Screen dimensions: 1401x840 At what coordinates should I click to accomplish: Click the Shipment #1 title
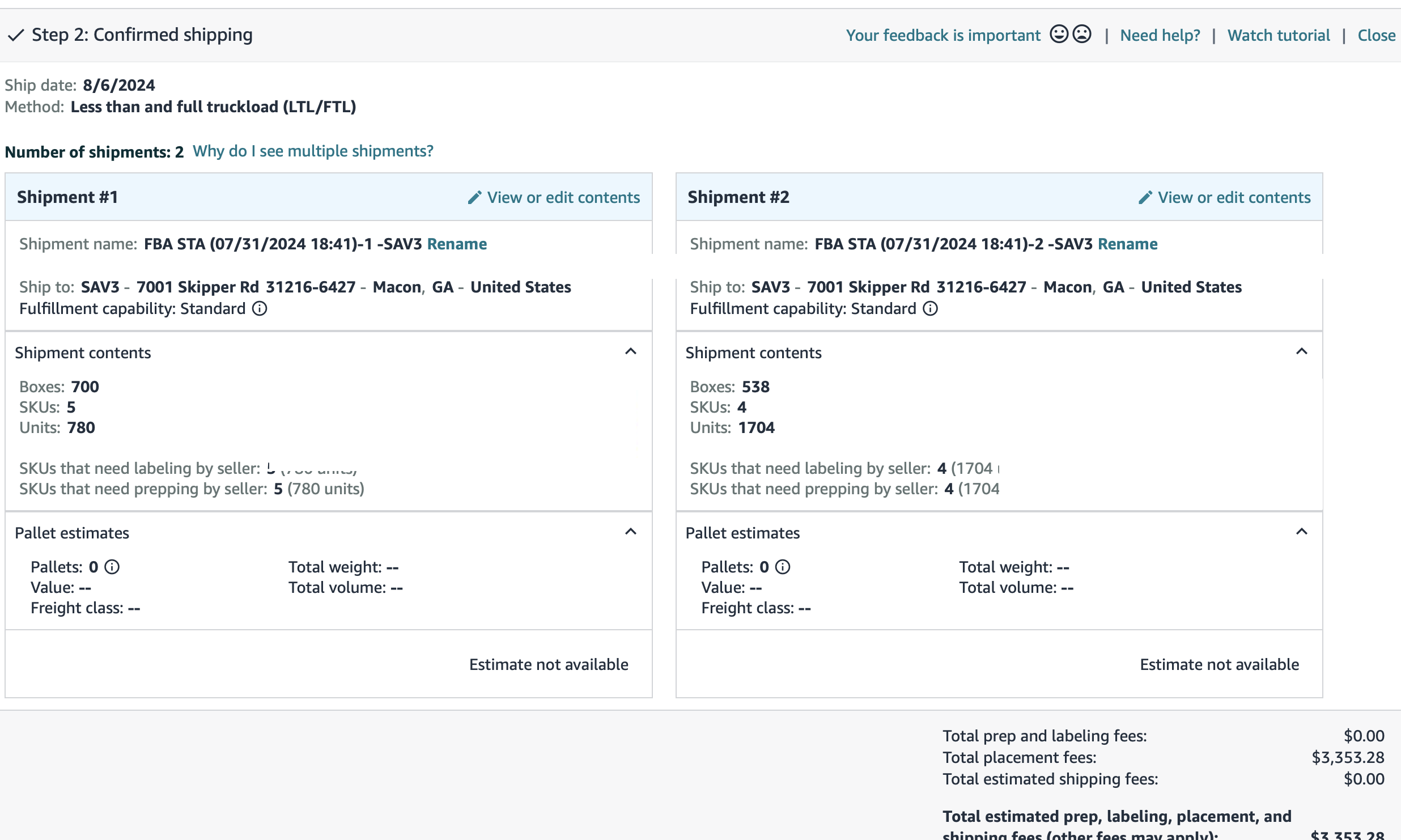coord(67,197)
